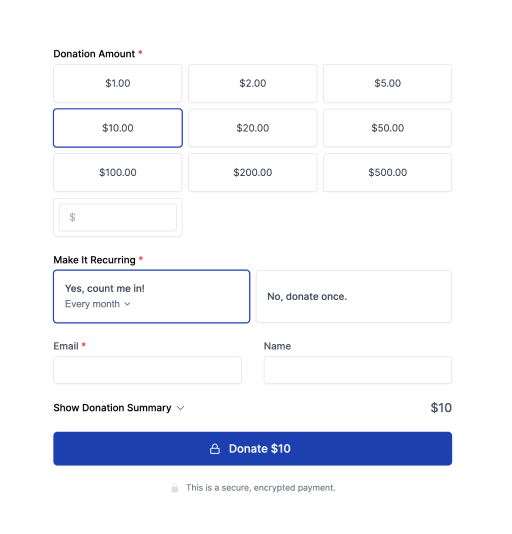Select the $1.00 donation amount

(x=118, y=83)
